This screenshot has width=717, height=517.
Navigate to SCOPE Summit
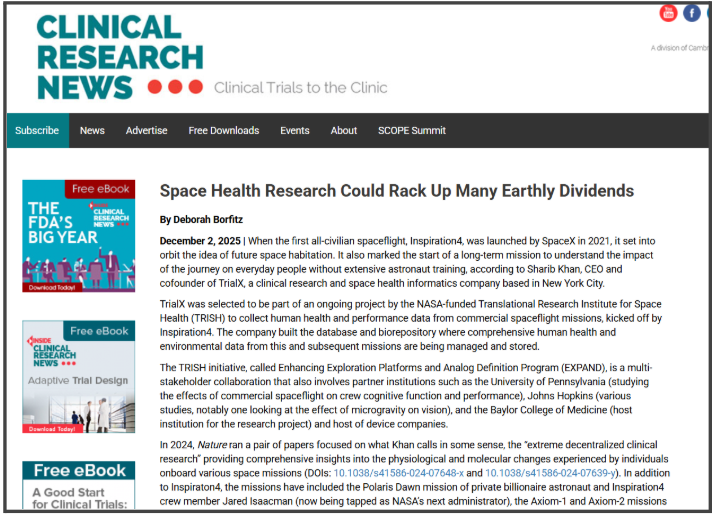coord(412,130)
